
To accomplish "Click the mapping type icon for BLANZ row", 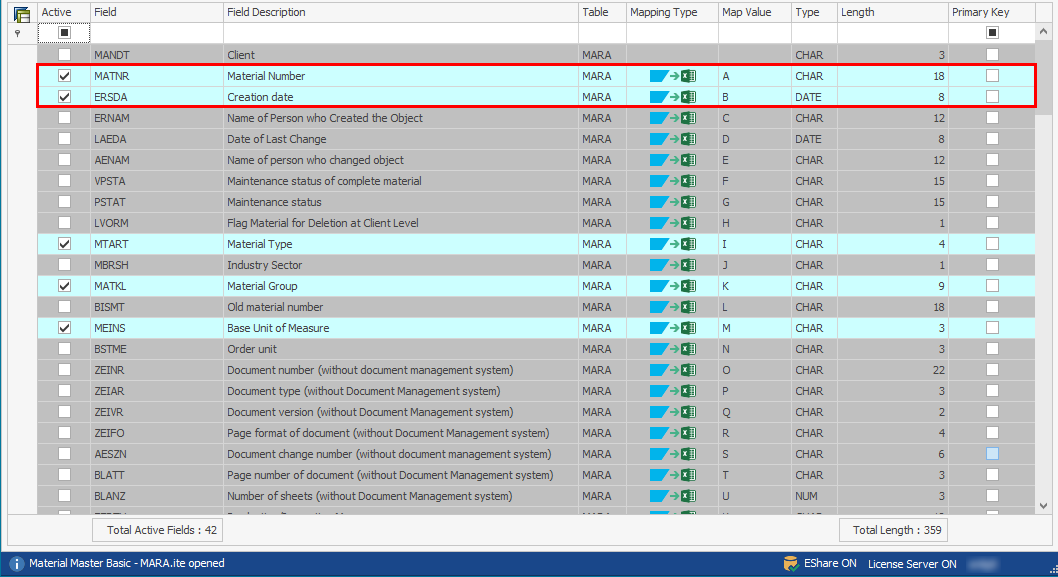I will 672,496.
